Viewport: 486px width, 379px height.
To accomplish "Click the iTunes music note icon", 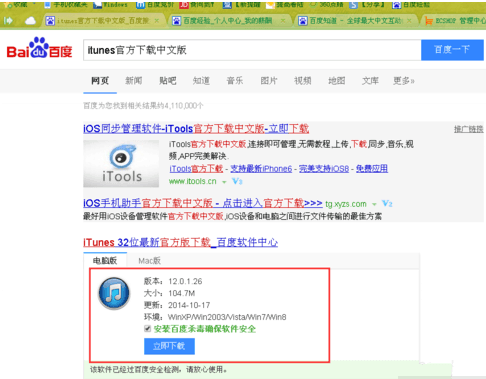I will (114, 293).
